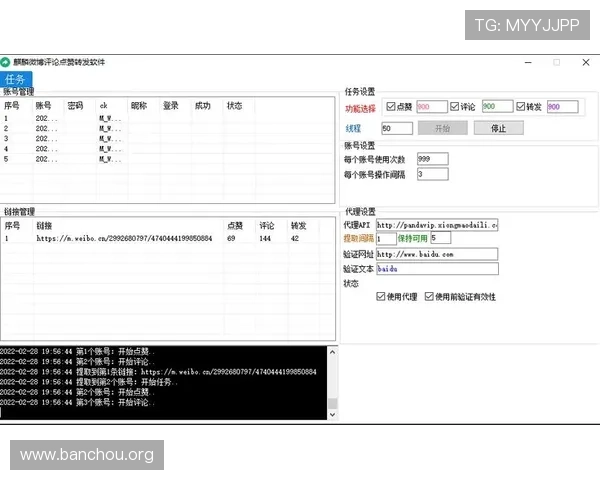The height and width of the screenshot is (480, 600).
Task: Toggle the 转发 checkbox
Action: tap(520, 106)
